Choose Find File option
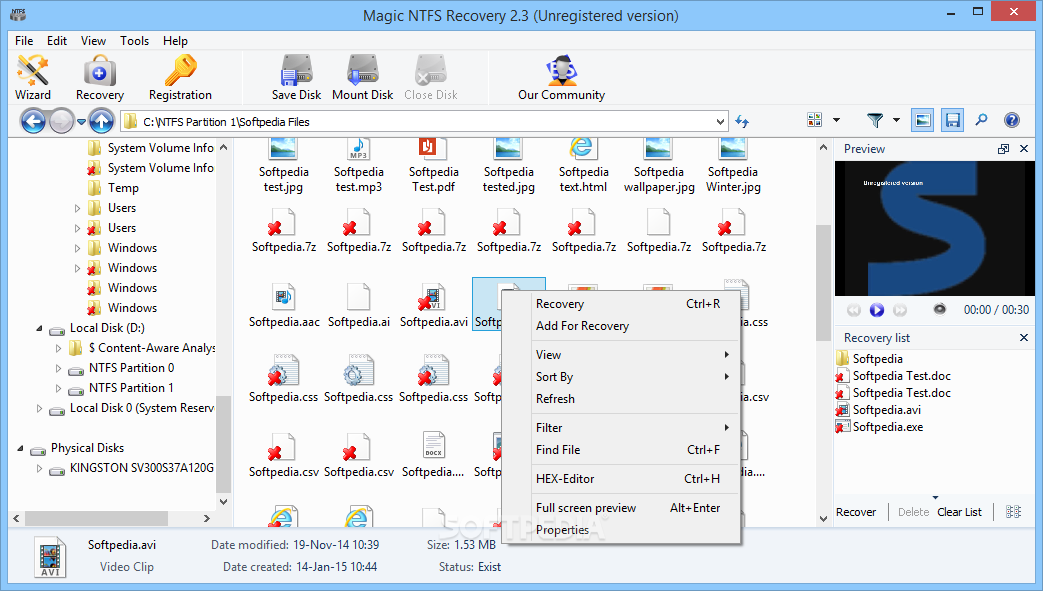This screenshot has height=591, width=1043. (x=621, y=450)
